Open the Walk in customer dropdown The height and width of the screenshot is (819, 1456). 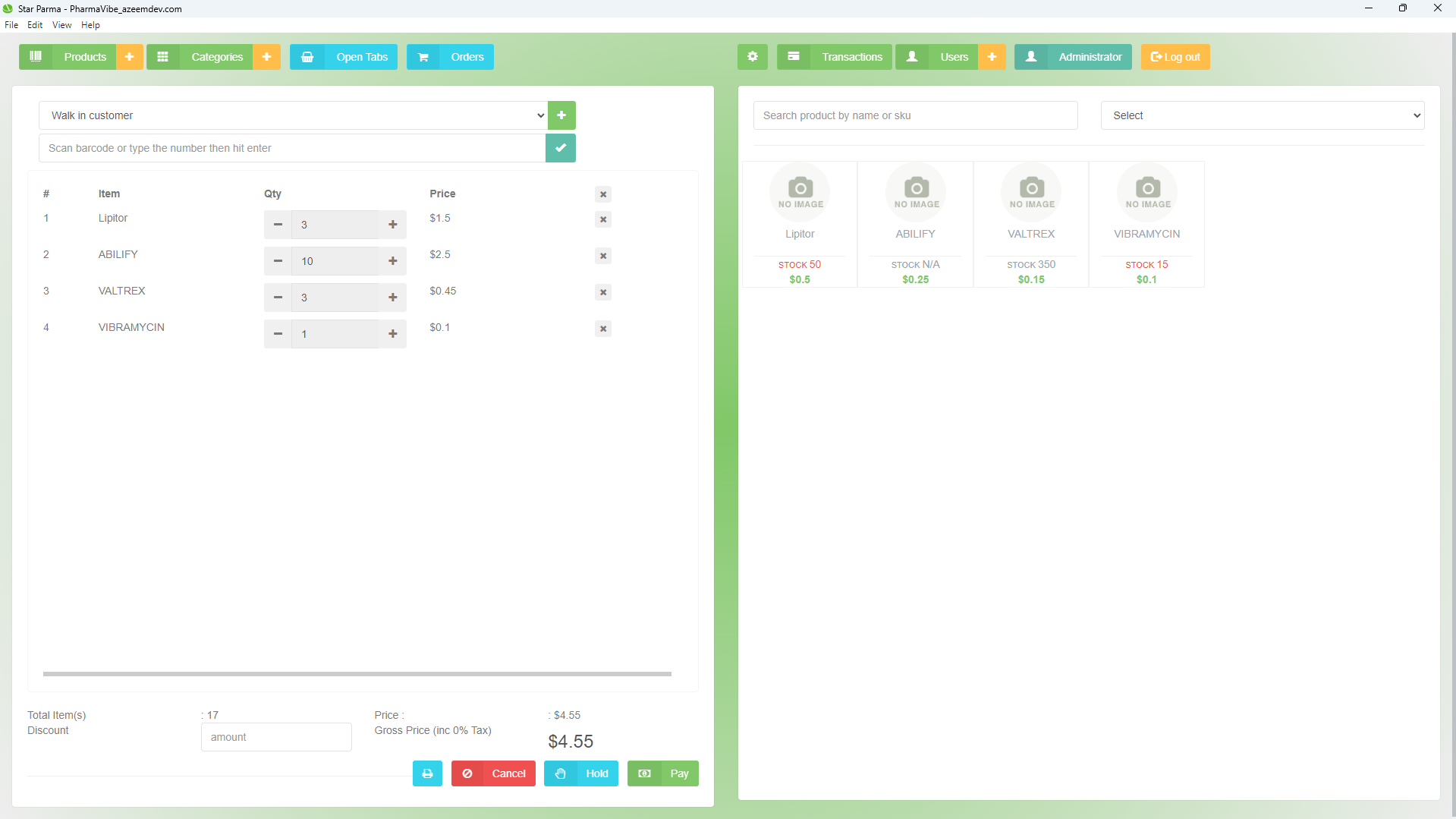(x=293, y=115)
